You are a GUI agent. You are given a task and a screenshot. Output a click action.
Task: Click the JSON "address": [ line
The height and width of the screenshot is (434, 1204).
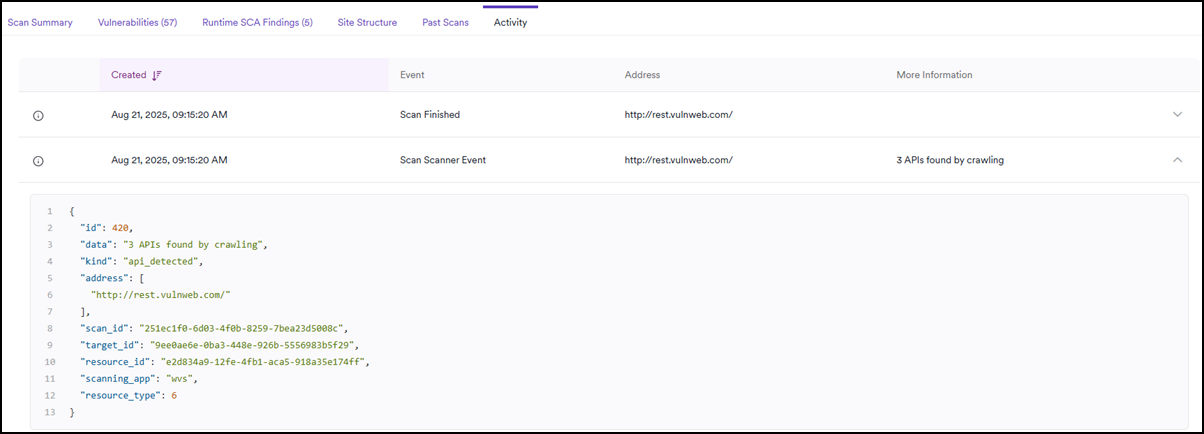tap(112, 278)
